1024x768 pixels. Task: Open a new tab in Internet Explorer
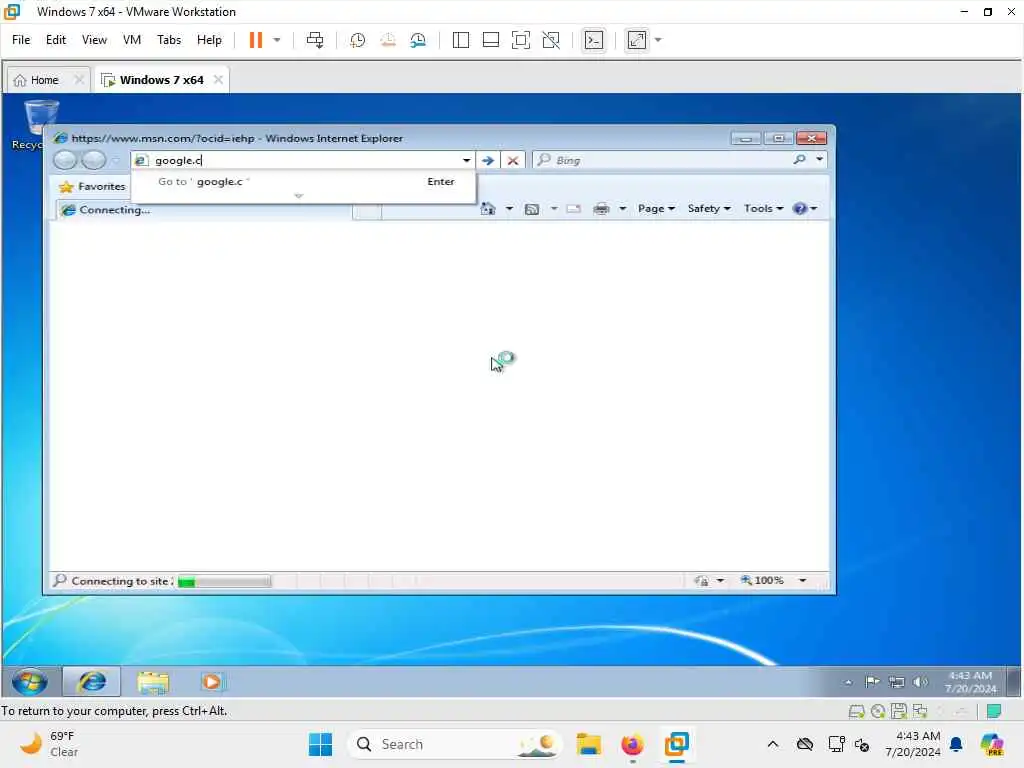pyautogui.click(x=367, y=211)
